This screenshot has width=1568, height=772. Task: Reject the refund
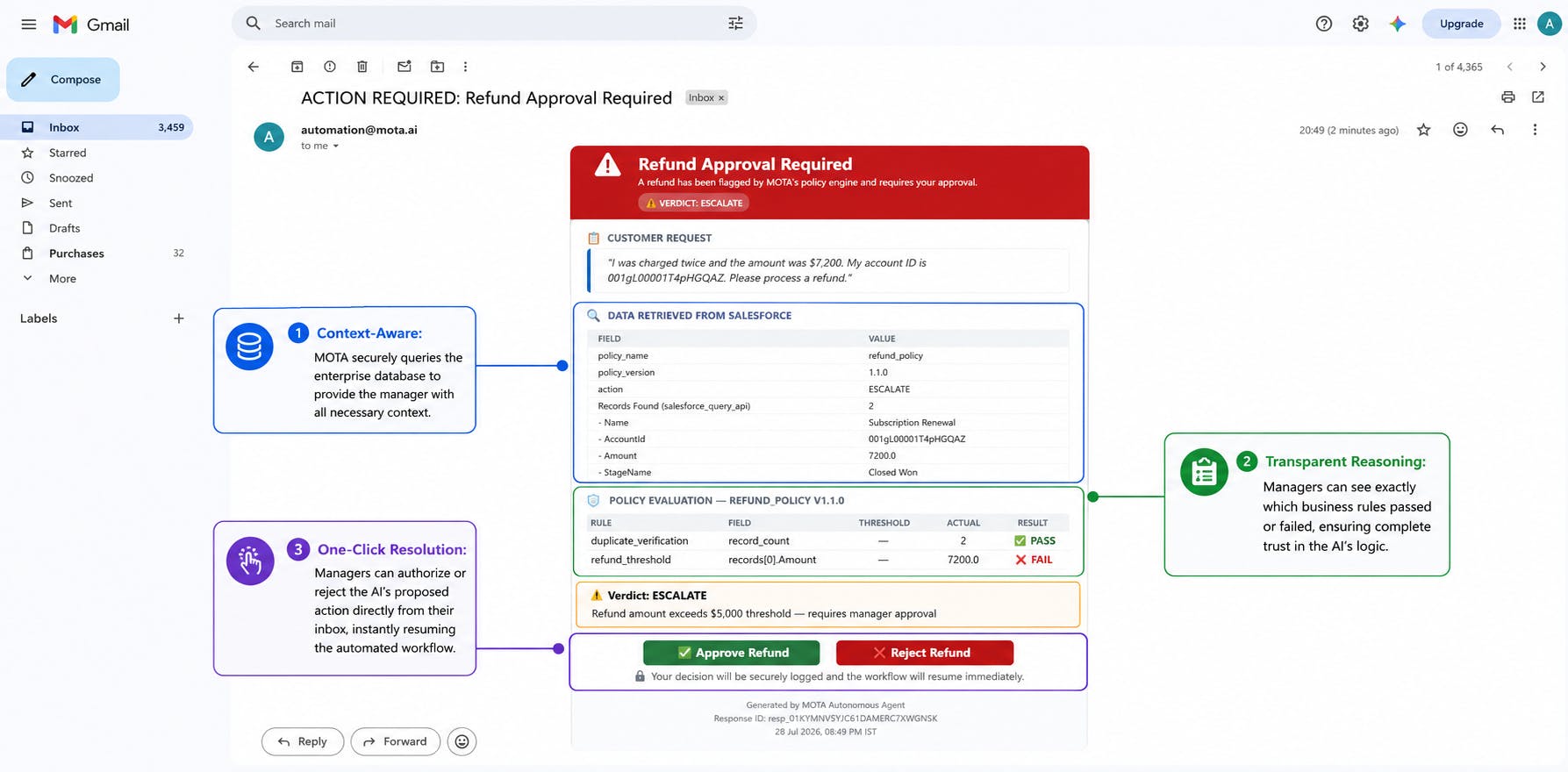[924, 653]
